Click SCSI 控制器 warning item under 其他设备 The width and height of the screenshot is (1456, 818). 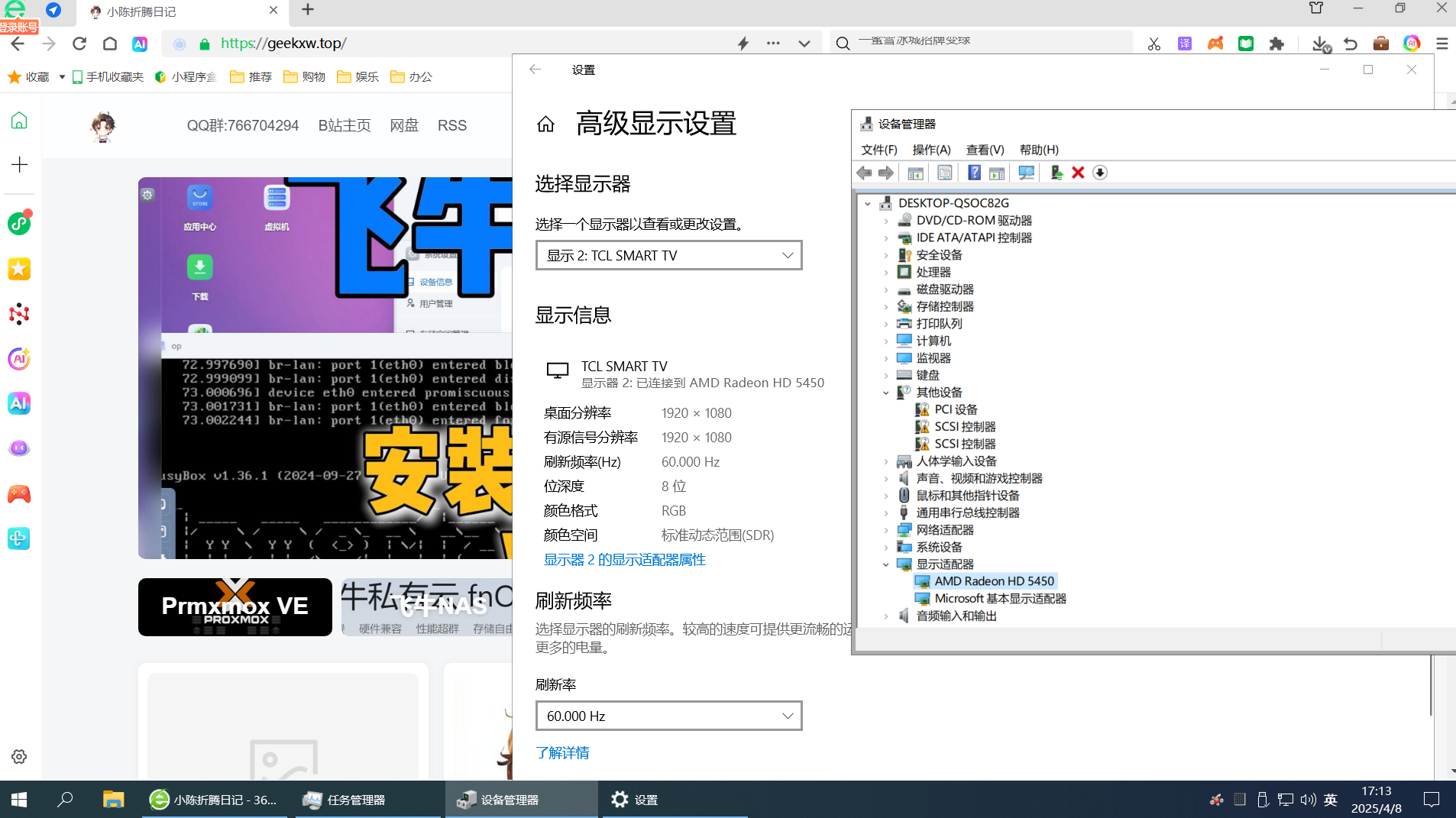point(965,426)
